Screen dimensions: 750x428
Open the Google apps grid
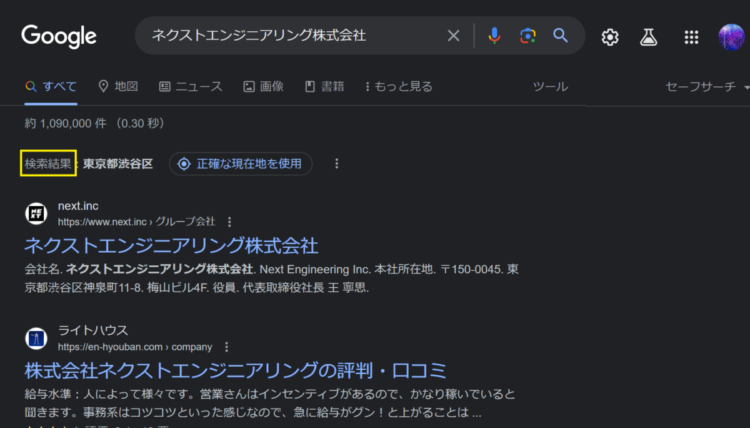pos(691,37)
